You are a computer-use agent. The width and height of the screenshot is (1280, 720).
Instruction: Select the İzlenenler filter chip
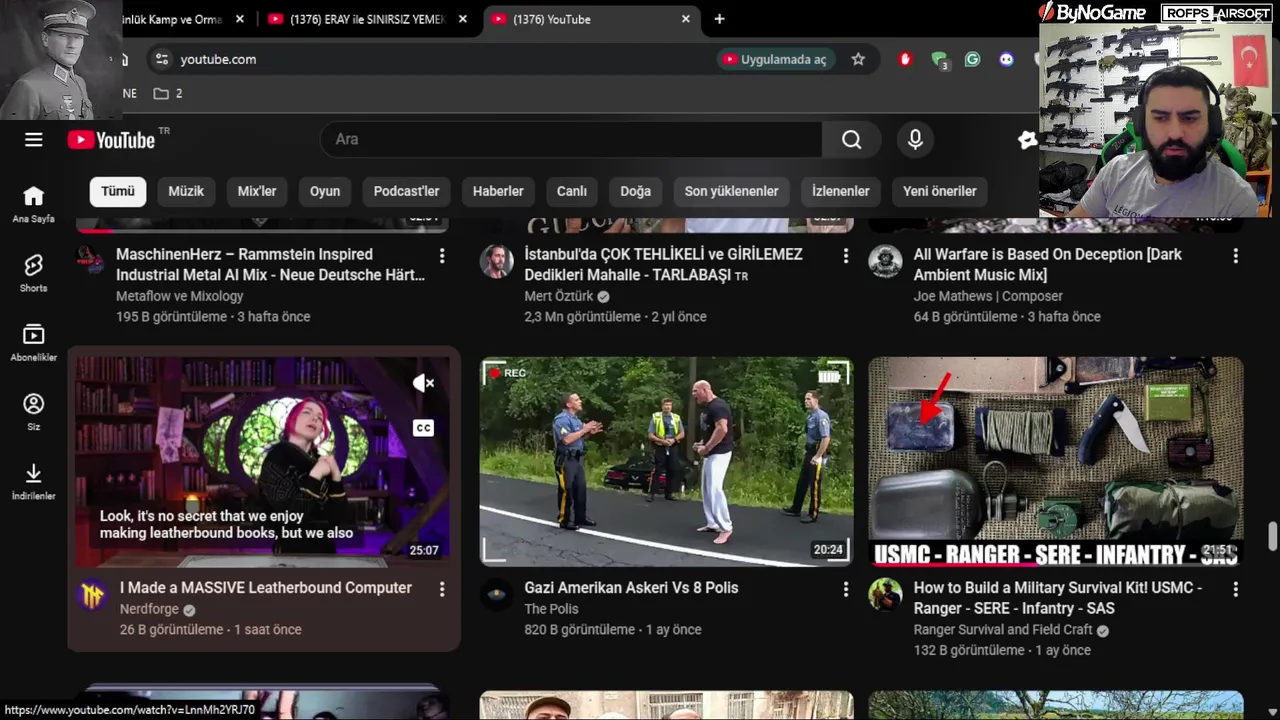[x=841, y=191]
